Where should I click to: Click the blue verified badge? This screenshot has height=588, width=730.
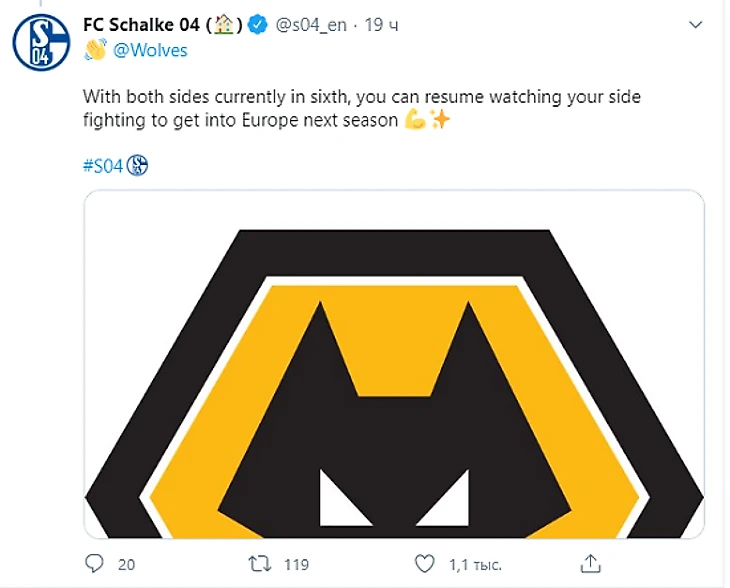coord(257,25)
